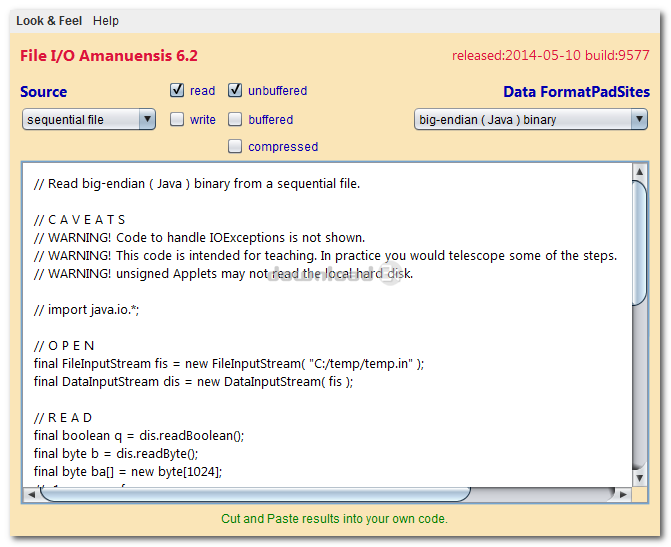The image size is (671, 547).
Task: Click the Source heading label
Action: click(x=43, y=92)
